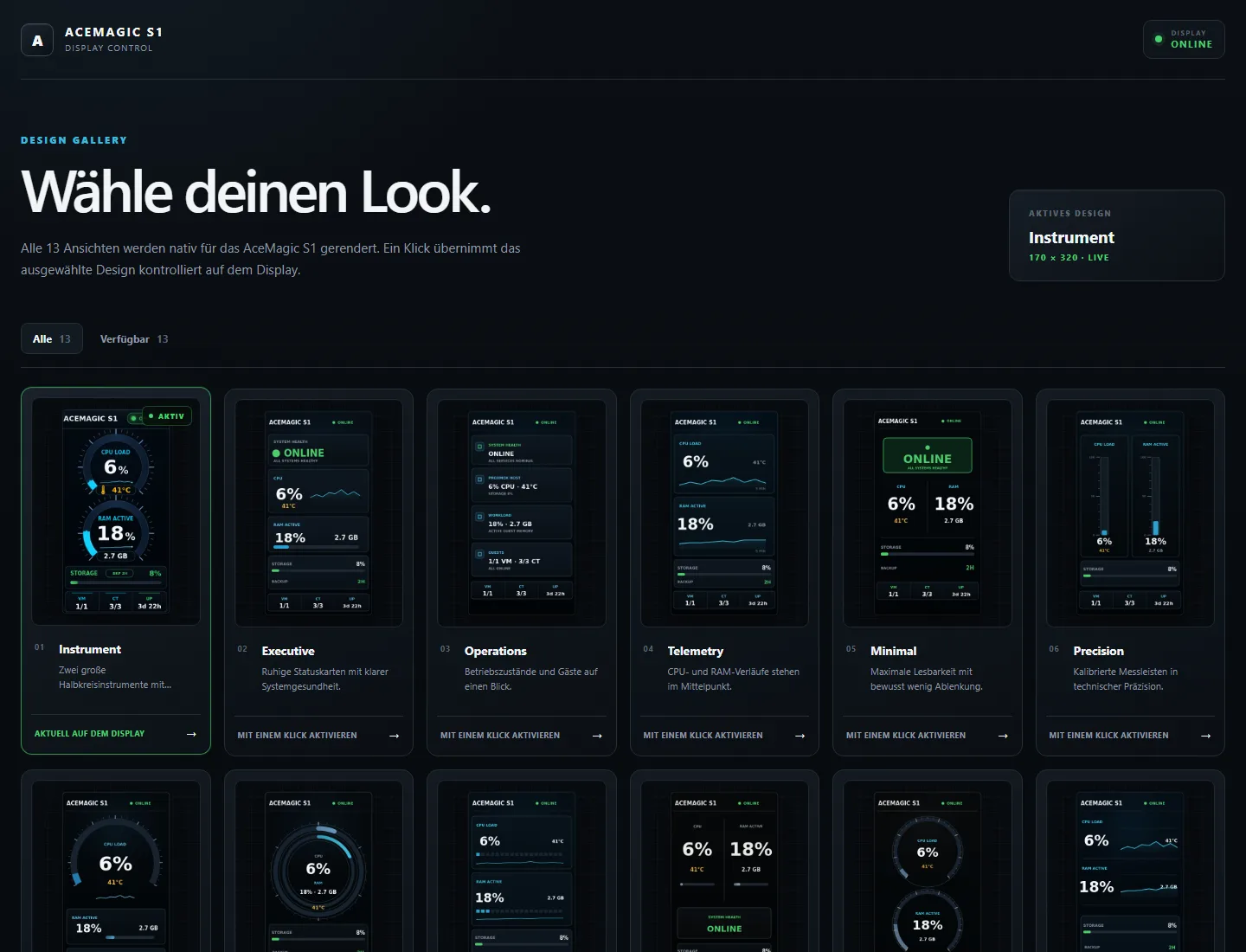1246x952 pixels.
Task: Click the "05" number on the Minimal card
Action: click(x=851, y=649)
